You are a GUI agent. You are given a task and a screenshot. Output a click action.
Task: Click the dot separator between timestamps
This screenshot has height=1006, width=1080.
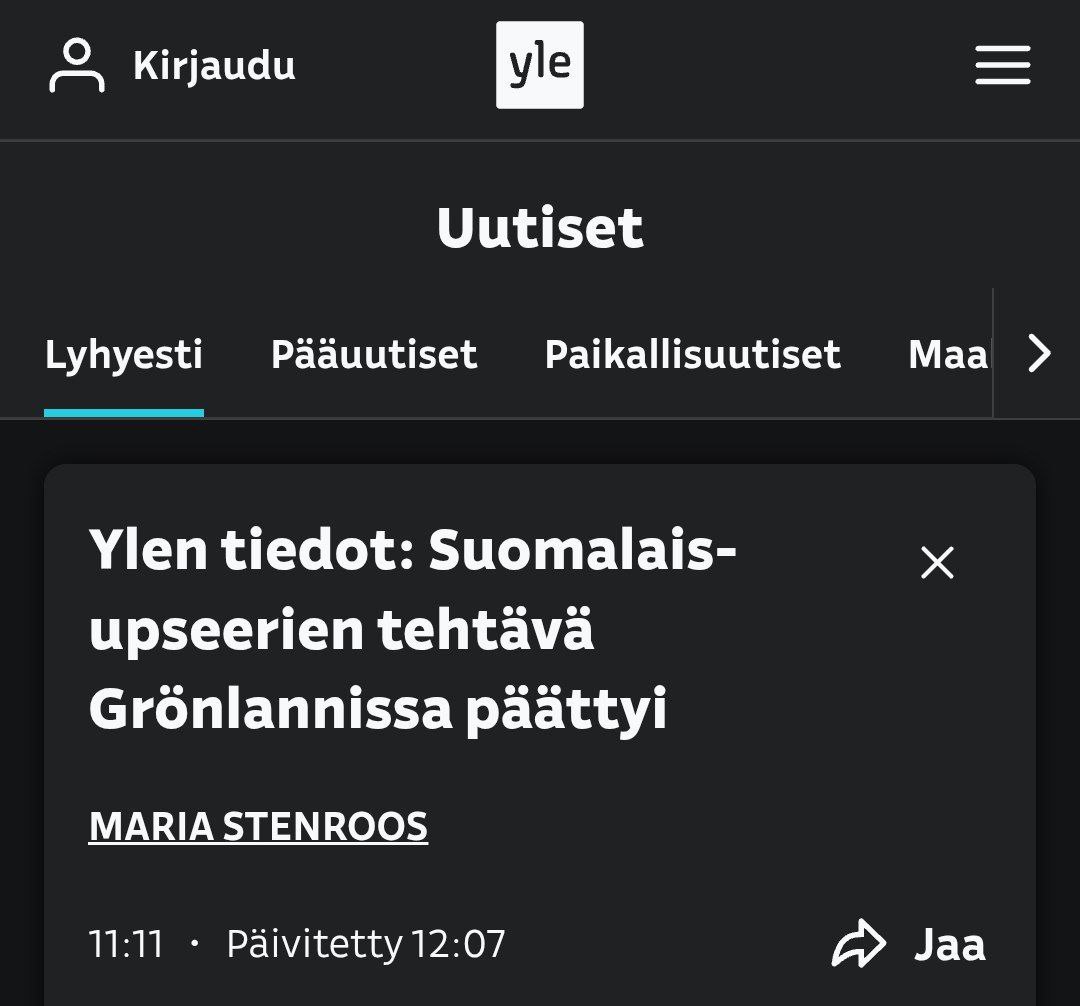(x=194, y=944)
